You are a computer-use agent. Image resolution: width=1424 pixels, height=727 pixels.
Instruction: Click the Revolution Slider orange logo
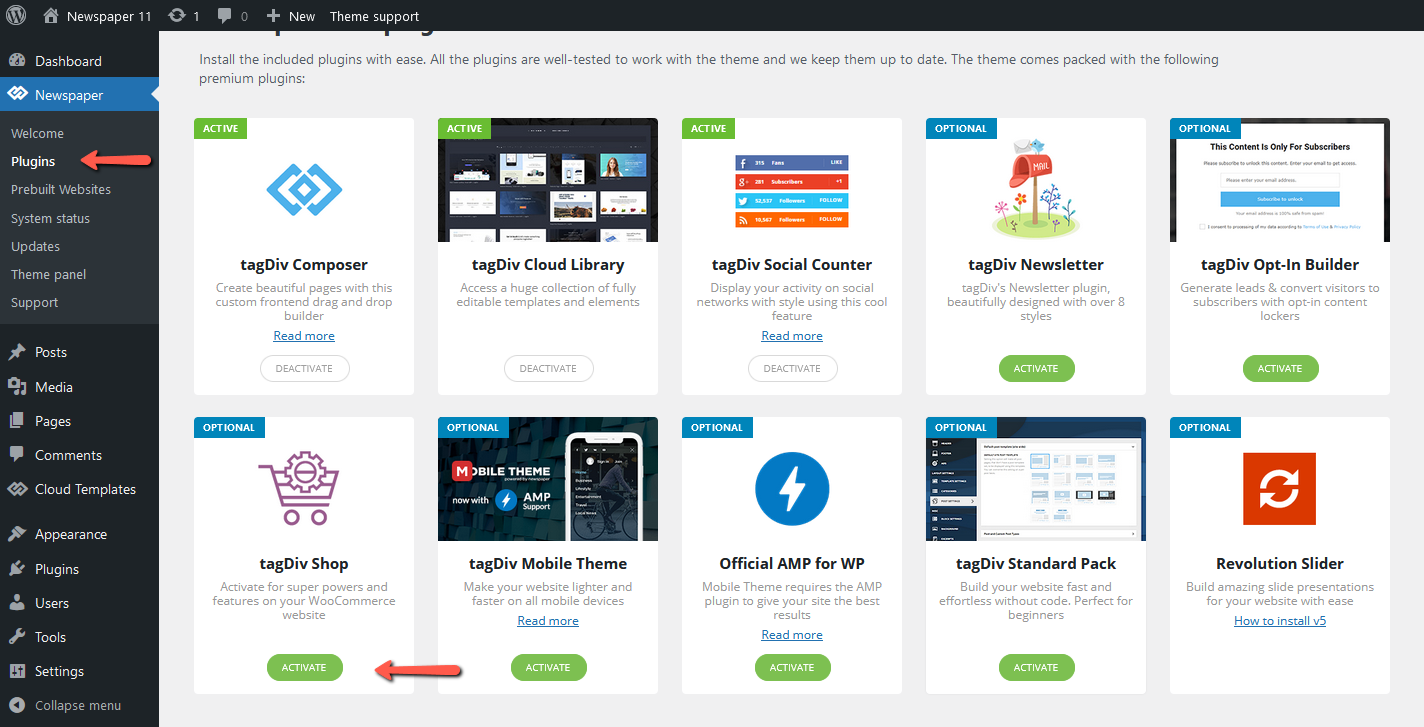point(1279,489)
